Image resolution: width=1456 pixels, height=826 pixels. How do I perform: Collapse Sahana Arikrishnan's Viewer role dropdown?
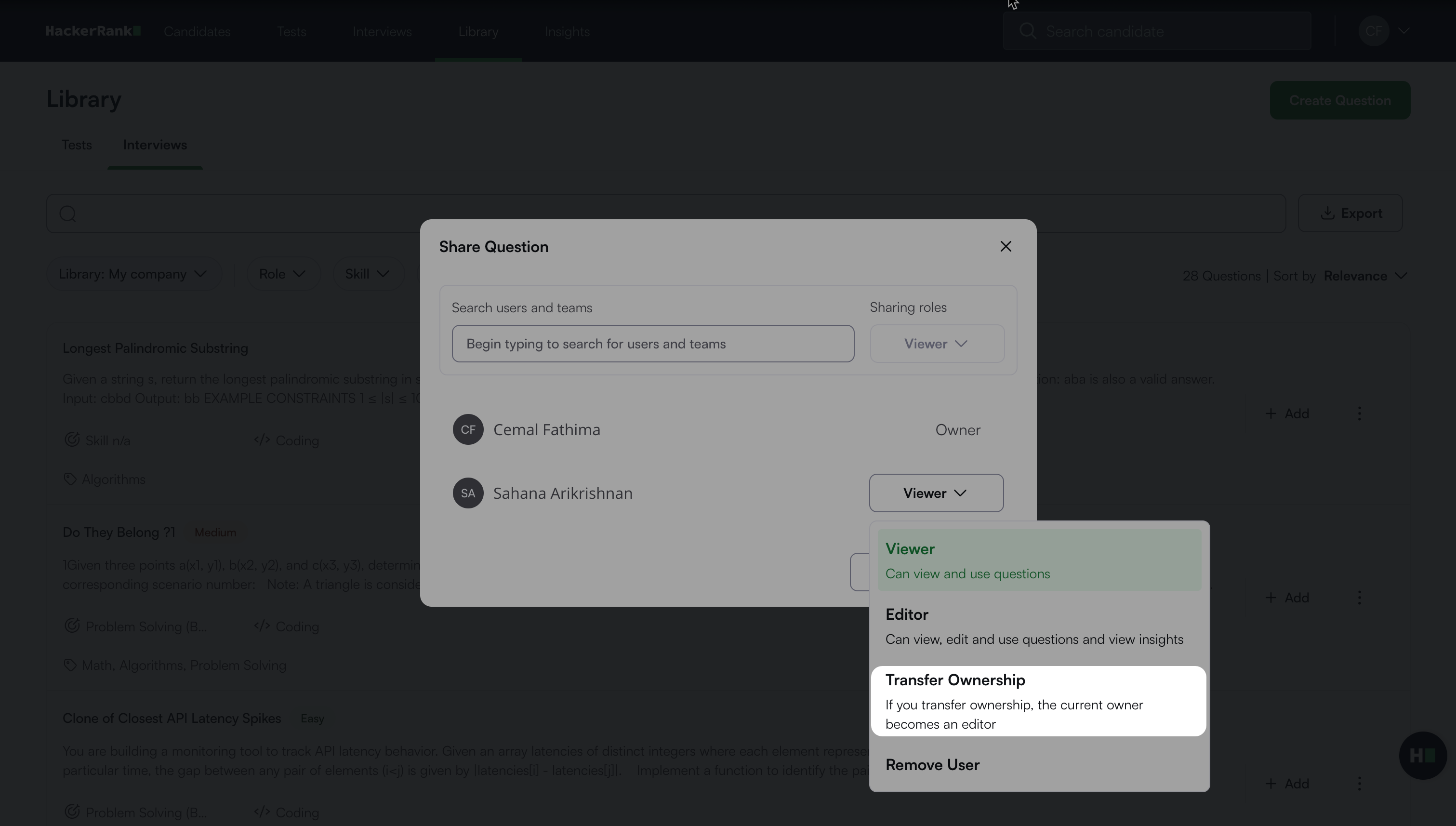[936, 493]
